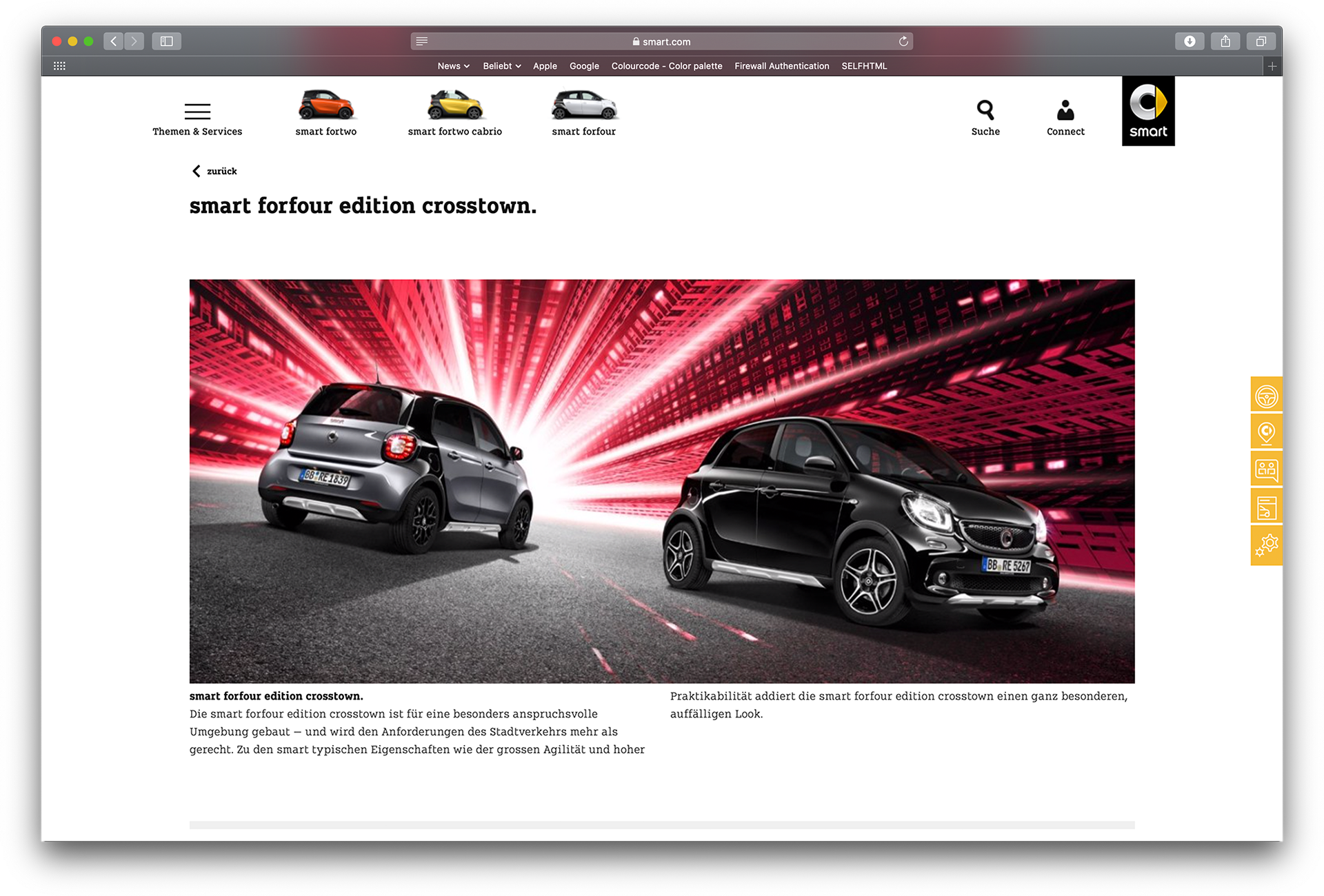Viewport: 1324px width, 896px height.
Task: Click the smart logo
Action: pyautogui.click(x=1147, y=111)
